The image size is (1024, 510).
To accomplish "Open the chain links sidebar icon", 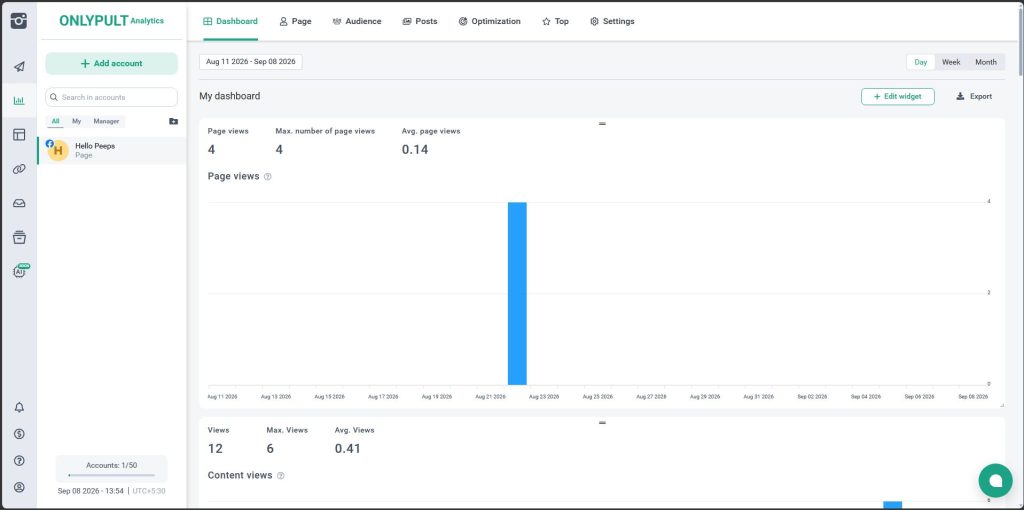I will tap(19, 169).
